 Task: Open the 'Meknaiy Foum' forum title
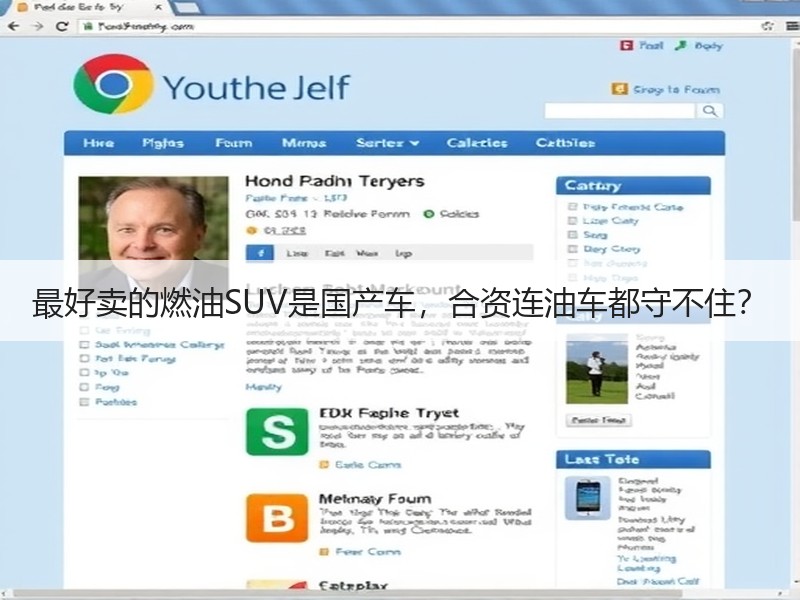click(375, 498)
